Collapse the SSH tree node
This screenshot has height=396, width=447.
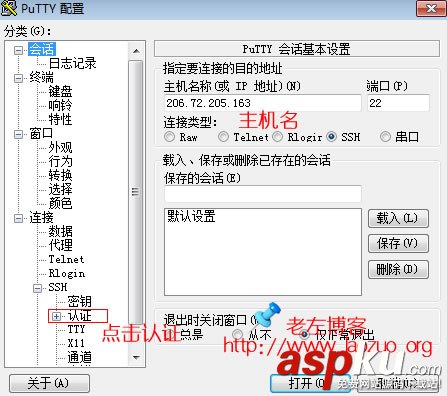click(x=38, y=288)
